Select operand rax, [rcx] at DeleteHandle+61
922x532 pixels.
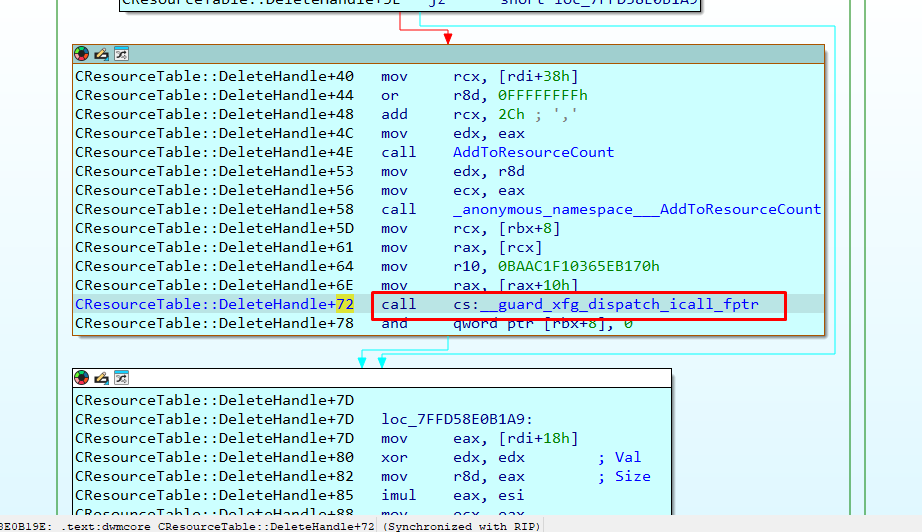pos(497,247)
